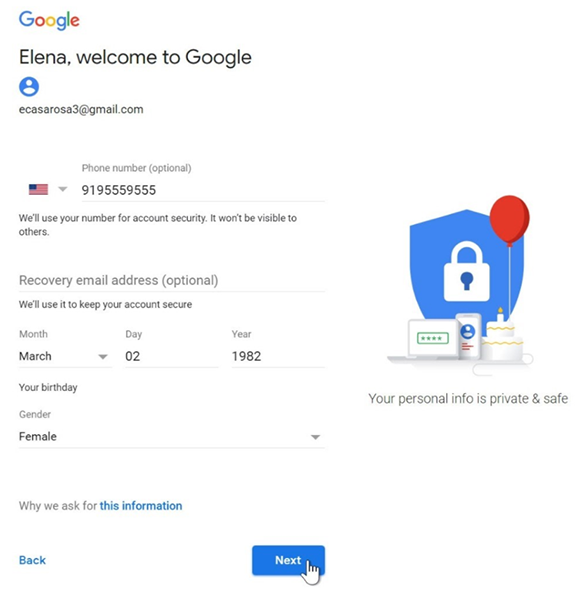Viewport: 582px width, 596px height.
Task: Go Back to previous step
Action: (x=32, y=560)
